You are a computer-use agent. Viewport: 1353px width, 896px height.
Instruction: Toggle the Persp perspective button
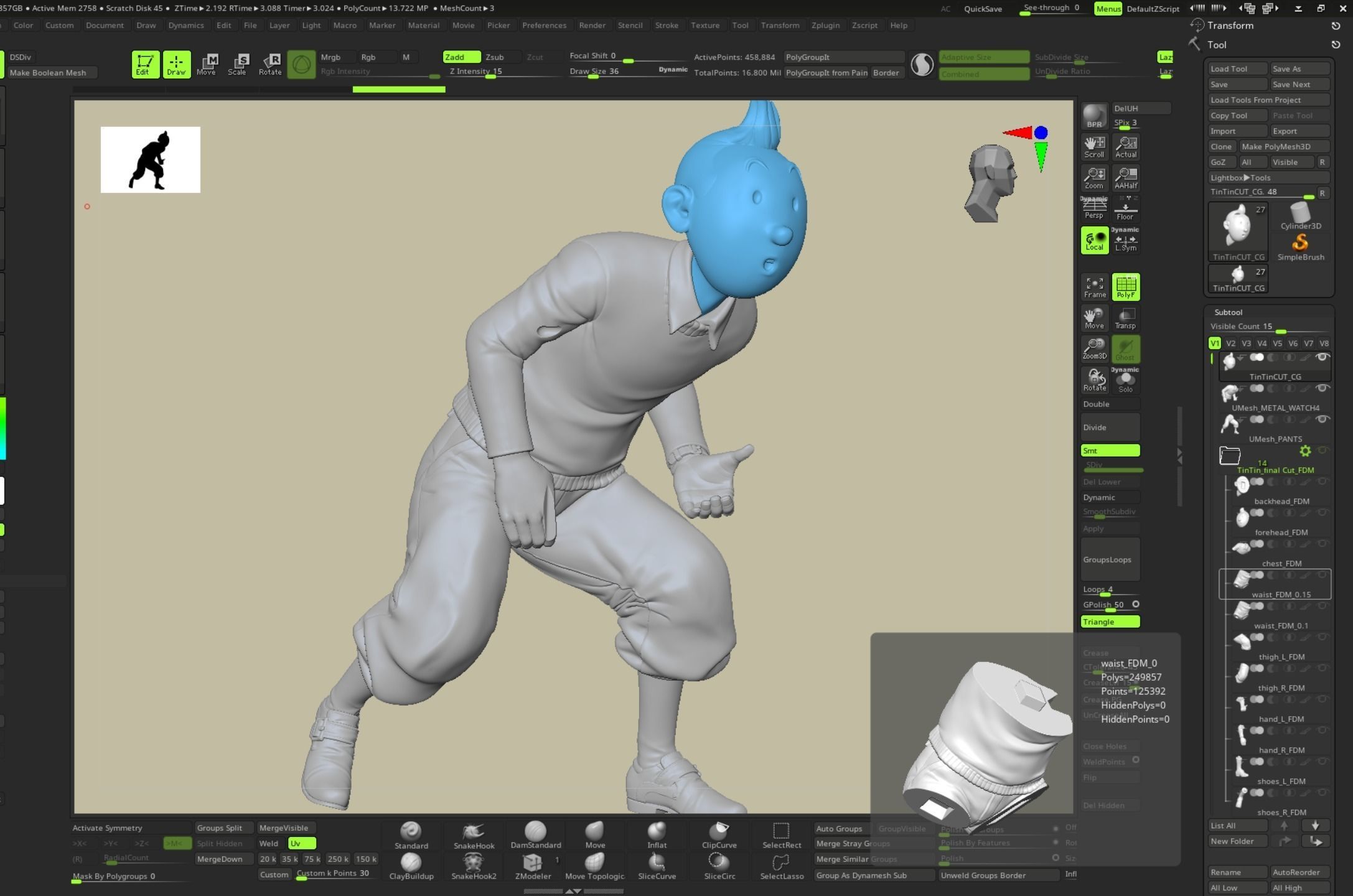(x=1094, y=209)
